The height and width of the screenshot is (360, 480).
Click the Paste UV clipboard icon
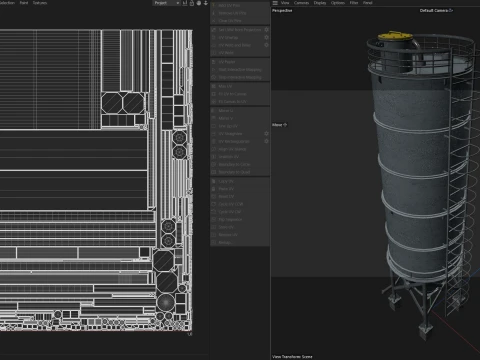tap(214, 189)
